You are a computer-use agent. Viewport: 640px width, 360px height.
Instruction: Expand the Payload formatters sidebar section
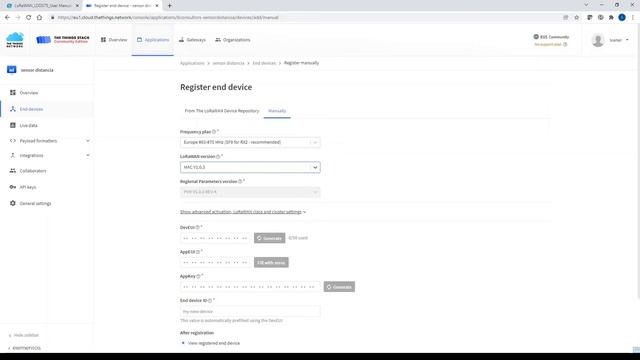click(x=49, y=141)
